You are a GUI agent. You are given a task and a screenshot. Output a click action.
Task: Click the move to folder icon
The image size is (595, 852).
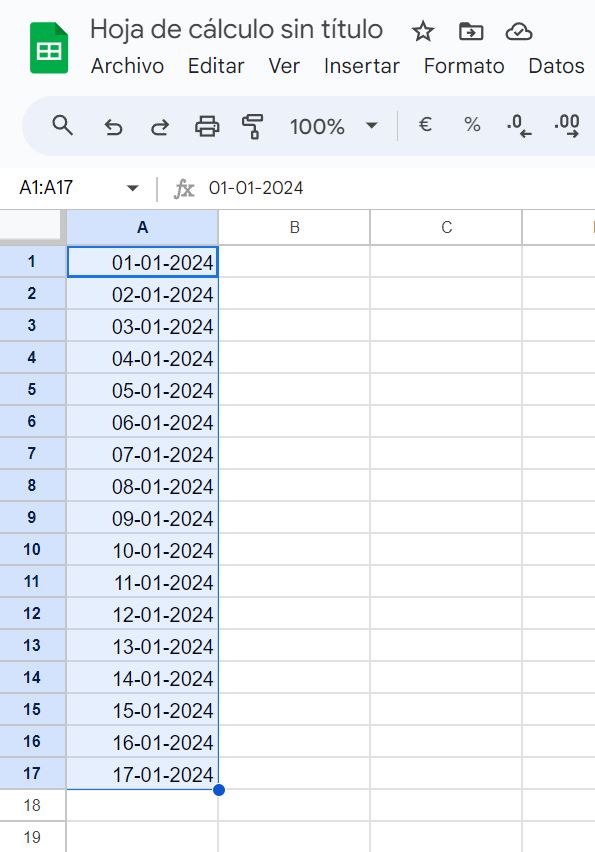click(471, 32)
